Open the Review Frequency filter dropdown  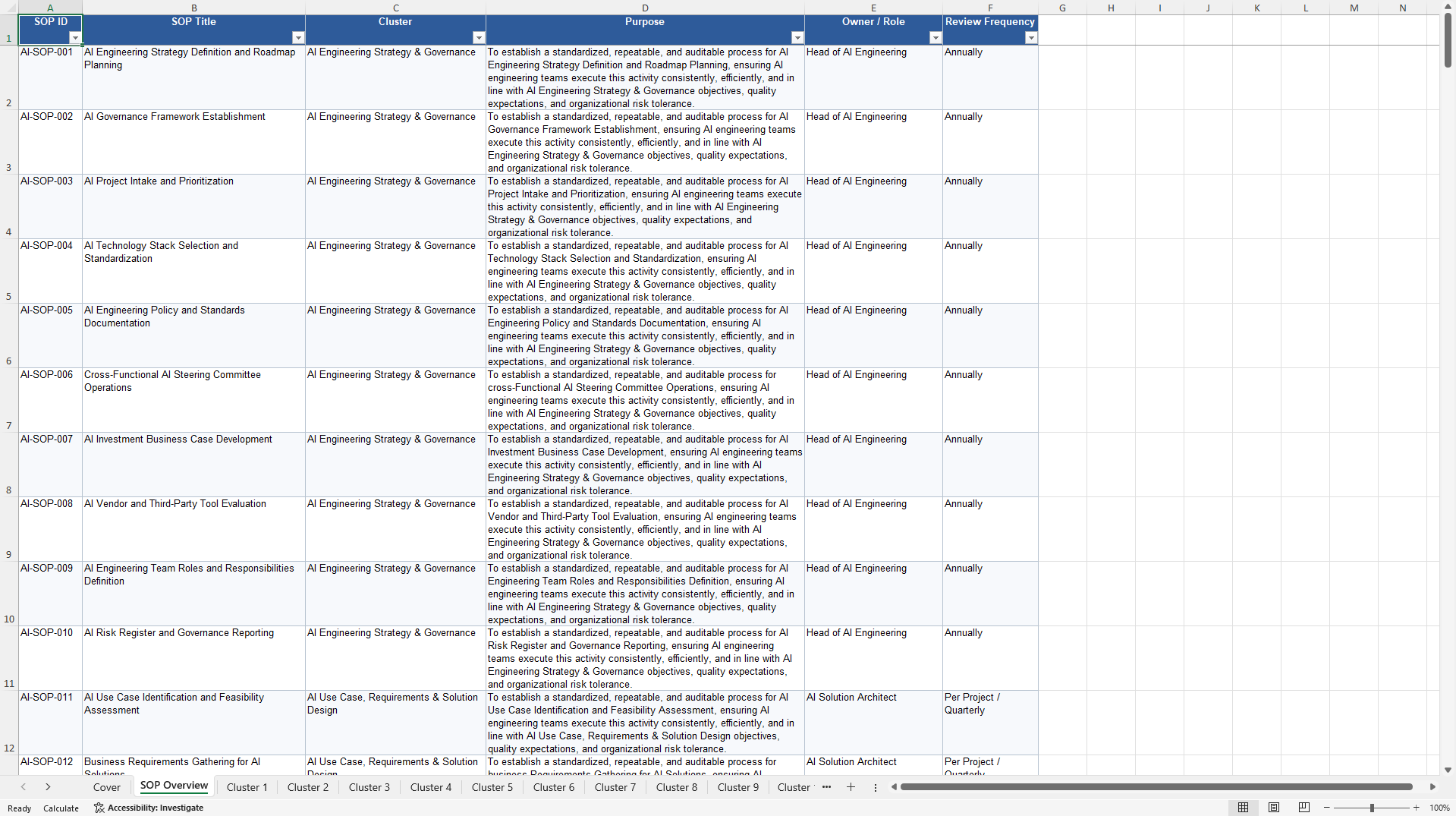(x=1030, y=38)
